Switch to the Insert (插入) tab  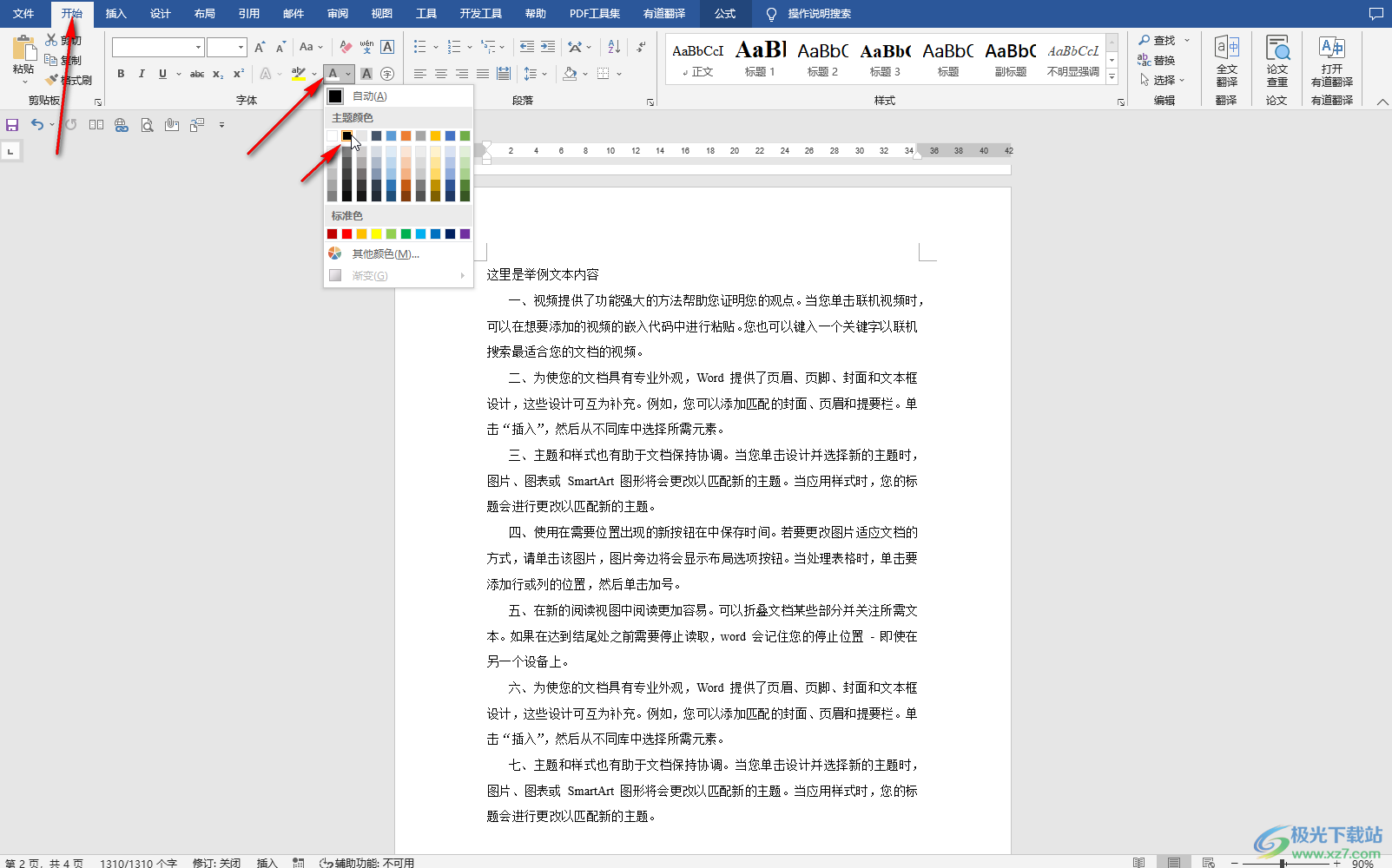115,13
